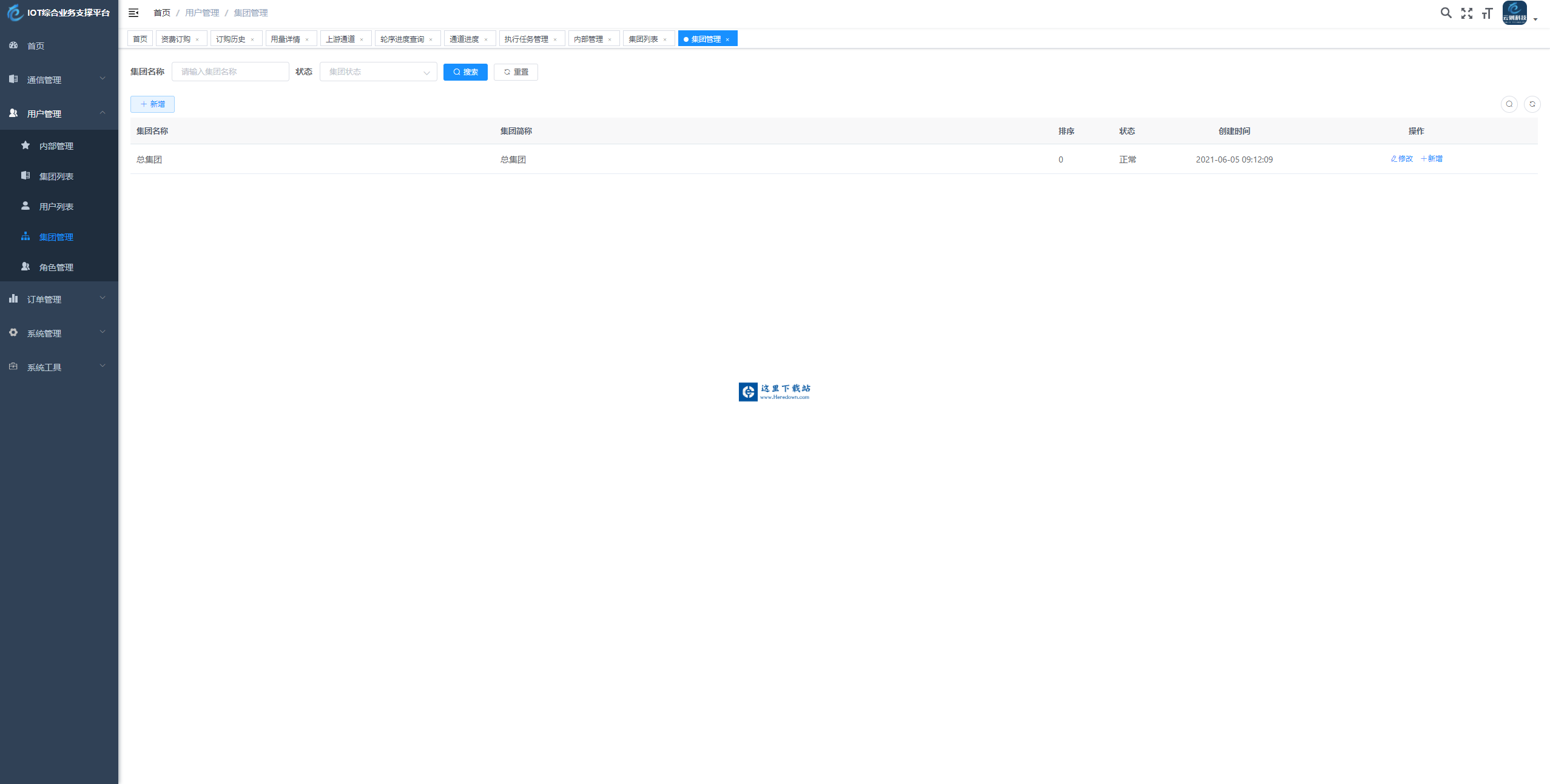Viewport: 1550px width, 784px height.
Task: Click the header search magnifier icon
Action: [x=1446, y=13]
